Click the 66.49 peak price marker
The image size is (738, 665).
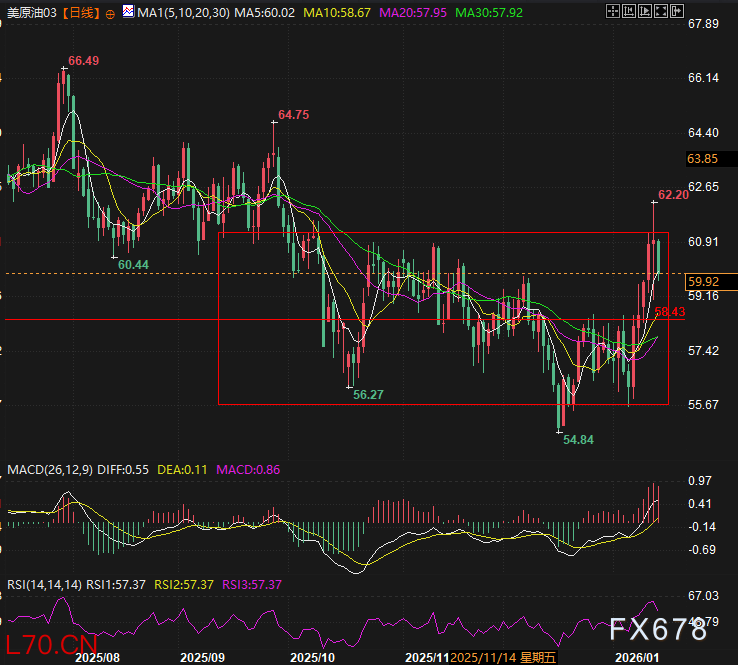[x=83, y=61]
